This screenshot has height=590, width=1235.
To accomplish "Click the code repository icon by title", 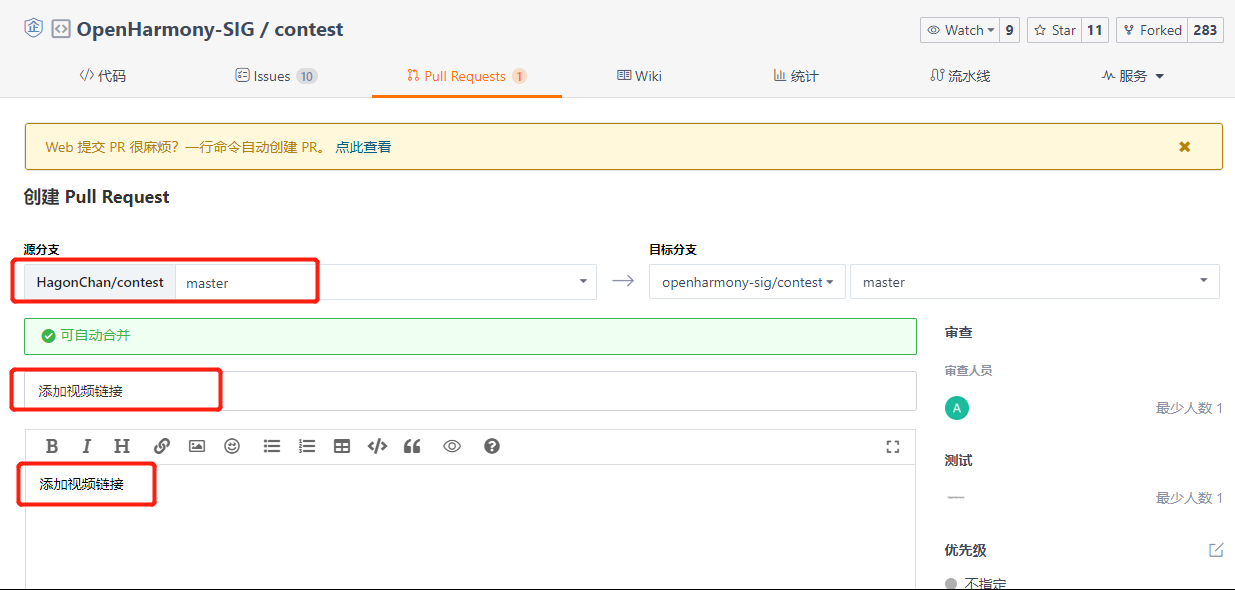I will [61, 29].
